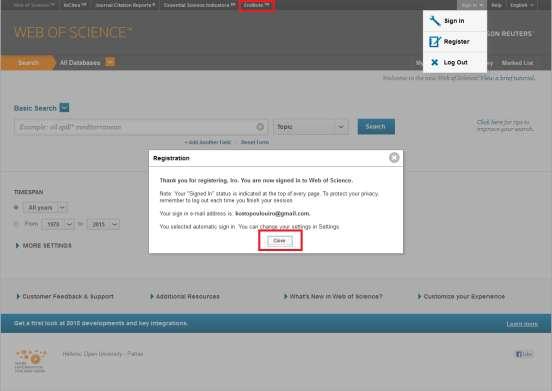Choose Log Out from the dropdown menu

click(x=455, y=62)
